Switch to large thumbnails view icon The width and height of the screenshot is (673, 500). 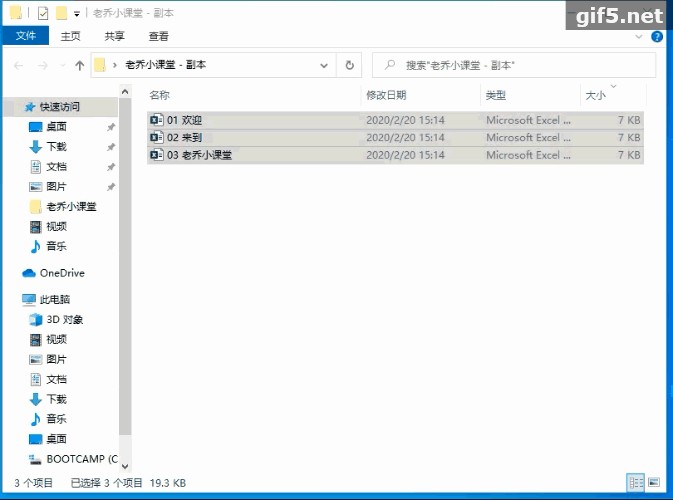coord(654,482)
